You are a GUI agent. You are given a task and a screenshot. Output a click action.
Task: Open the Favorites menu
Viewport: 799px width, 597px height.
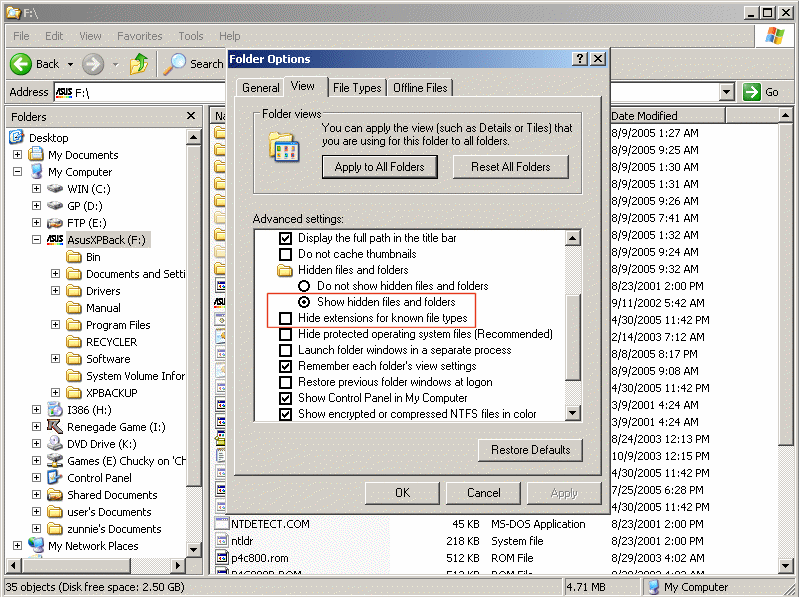tap(139, 36)
